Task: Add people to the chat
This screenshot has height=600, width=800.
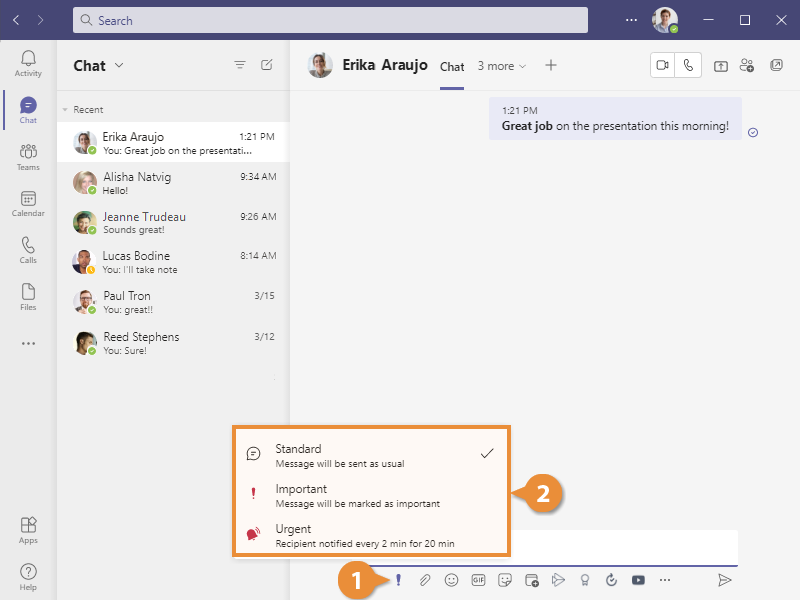Action: click(x=747, y=65)
